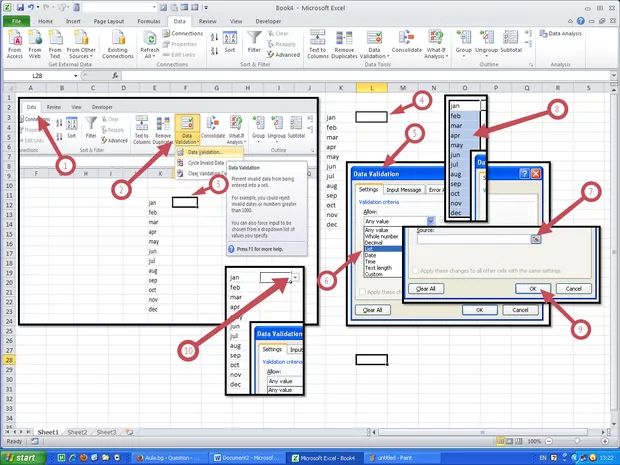Click Consolidate in main ribbon
The width and height of the screenshot is (620, 465).
point(406,42)
